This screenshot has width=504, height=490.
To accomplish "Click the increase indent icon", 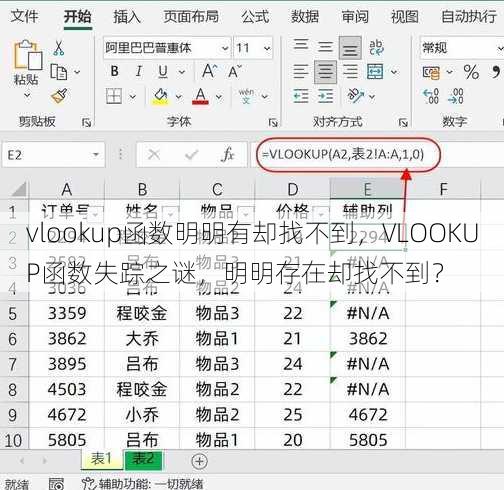I will (x=325, y=96).
